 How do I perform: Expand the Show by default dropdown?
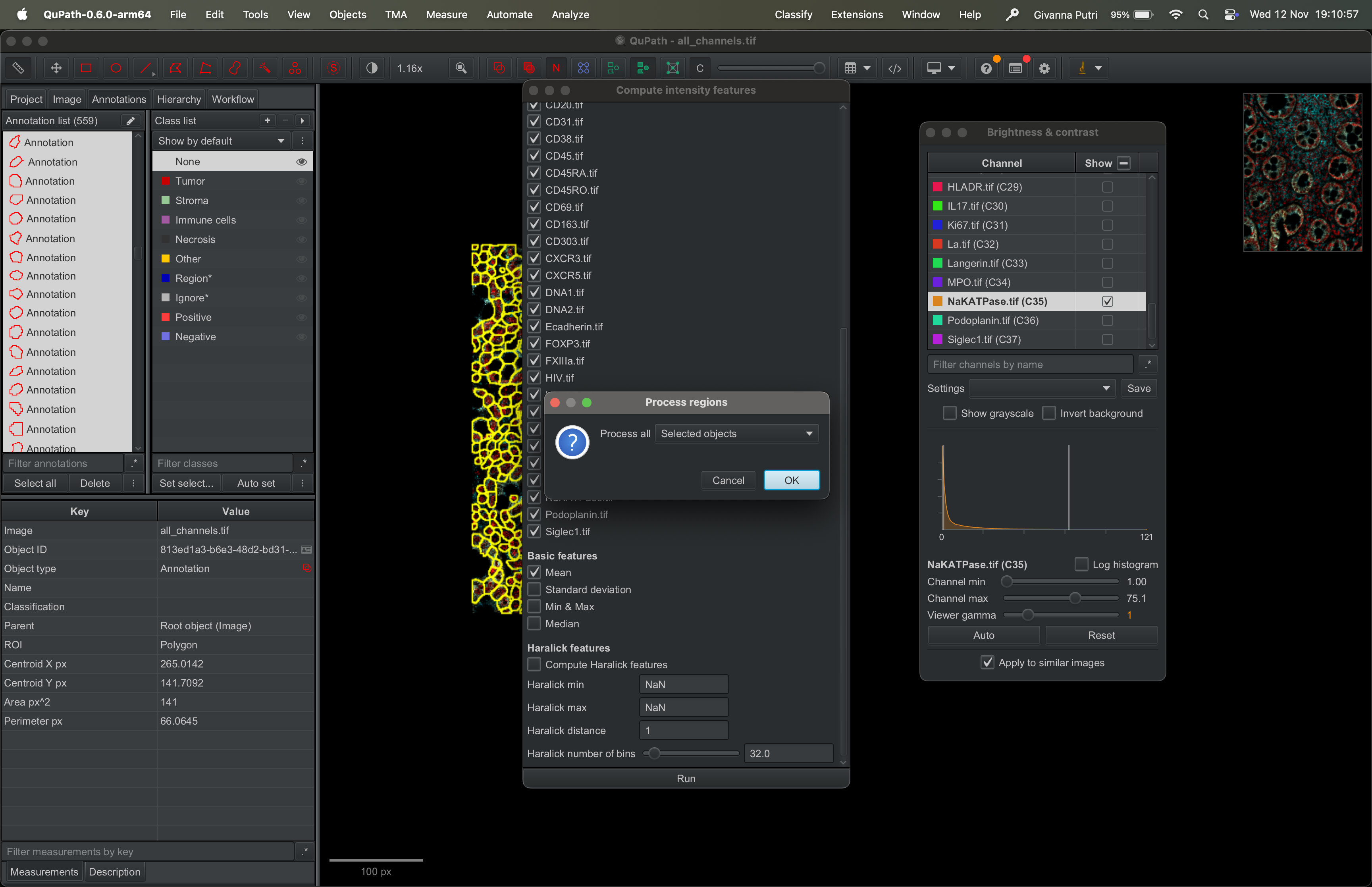tap(221, 141)
